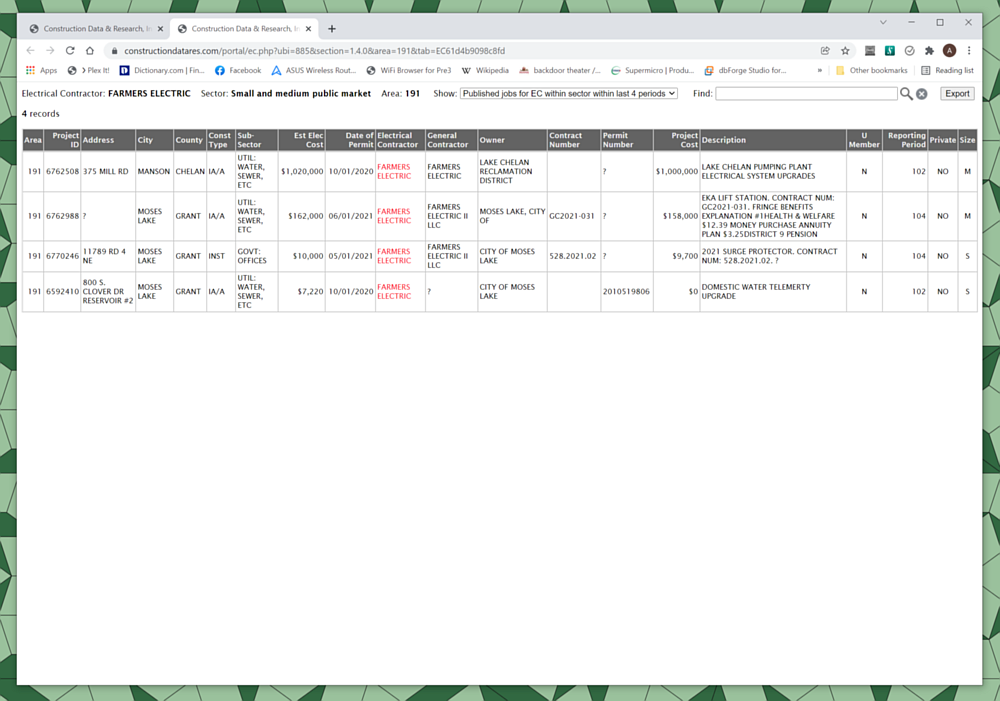Open a new browser tab
The image size is (1000, 701).
[x=332, y=29]
